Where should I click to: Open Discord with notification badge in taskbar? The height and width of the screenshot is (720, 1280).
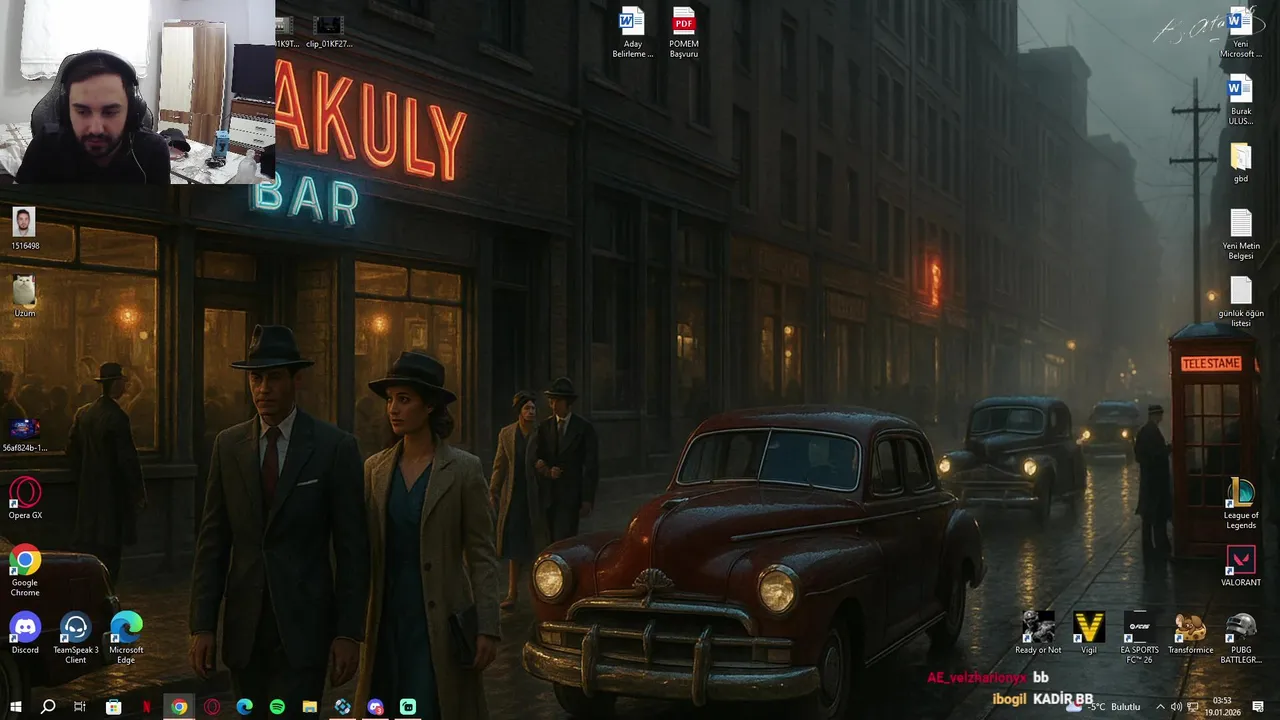[376, 707]
